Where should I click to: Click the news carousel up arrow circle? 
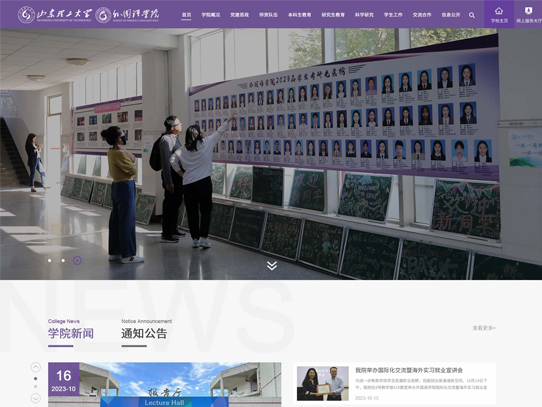pyautogui.click(x=36, y=367)
